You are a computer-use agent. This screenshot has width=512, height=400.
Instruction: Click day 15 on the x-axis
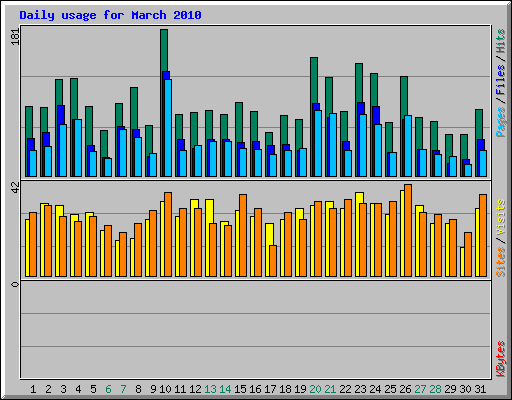coord(240,389)
